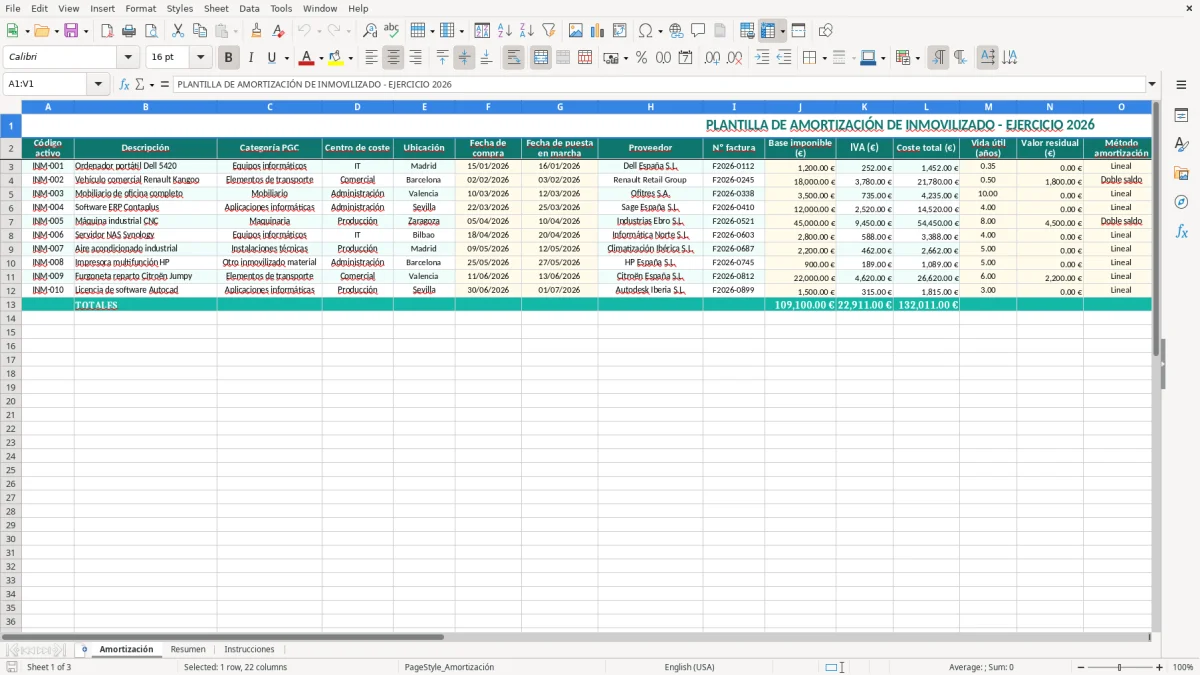The height and width of the screenshot is (675, 1200).
Task: Toggle Center Vertically alignment
Action: click(464, 58)
